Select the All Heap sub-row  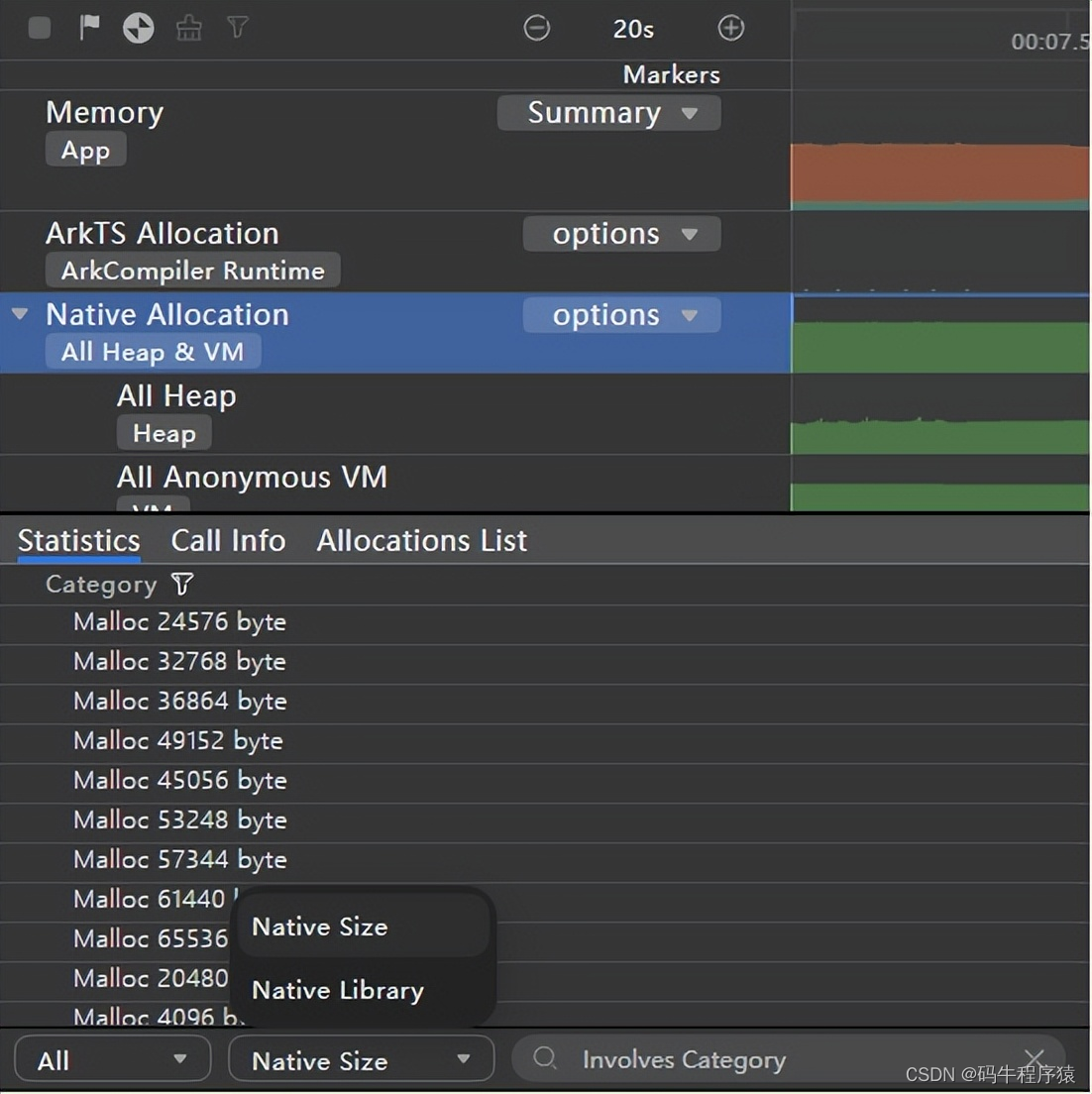click(x=395, y=414)
